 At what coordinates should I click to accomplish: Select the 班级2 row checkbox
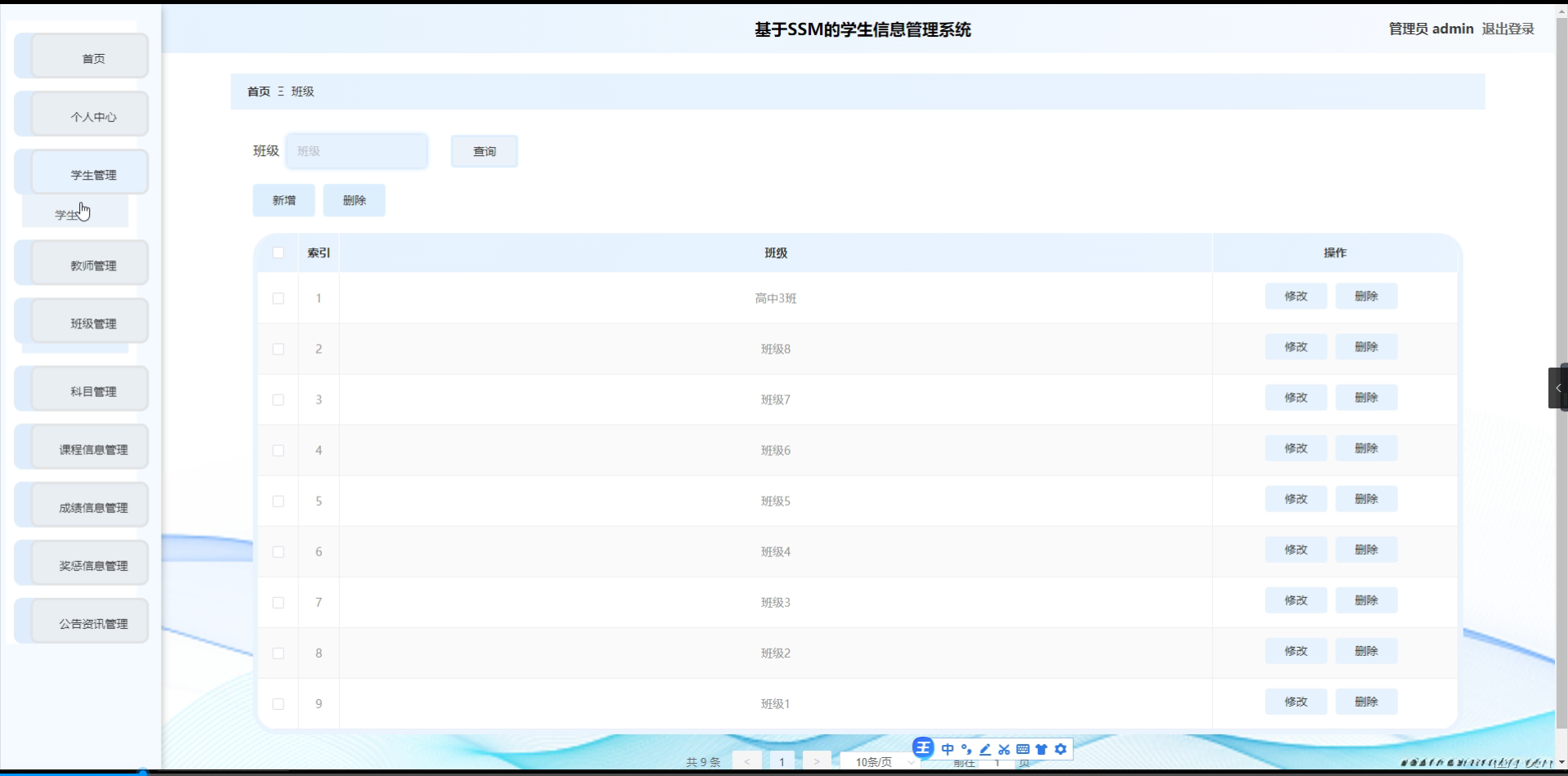[278, 653]
